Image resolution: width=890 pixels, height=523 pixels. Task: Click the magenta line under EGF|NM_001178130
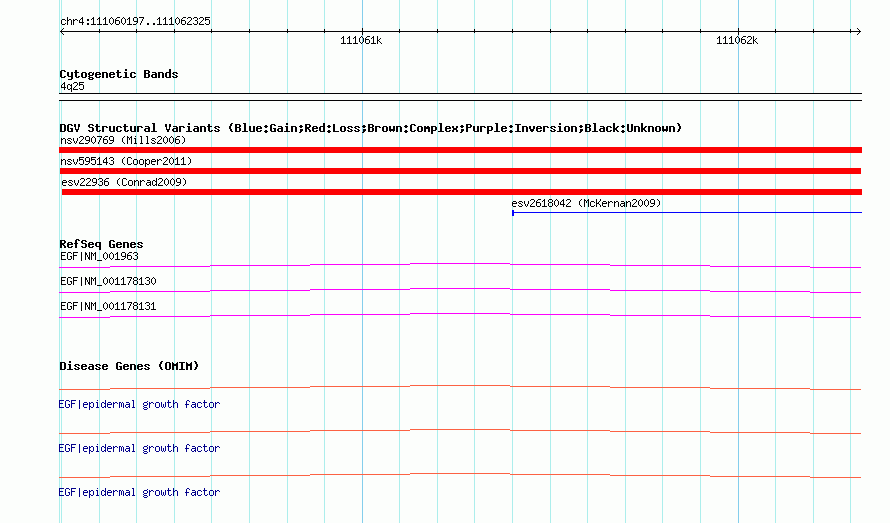coord(460,290)
